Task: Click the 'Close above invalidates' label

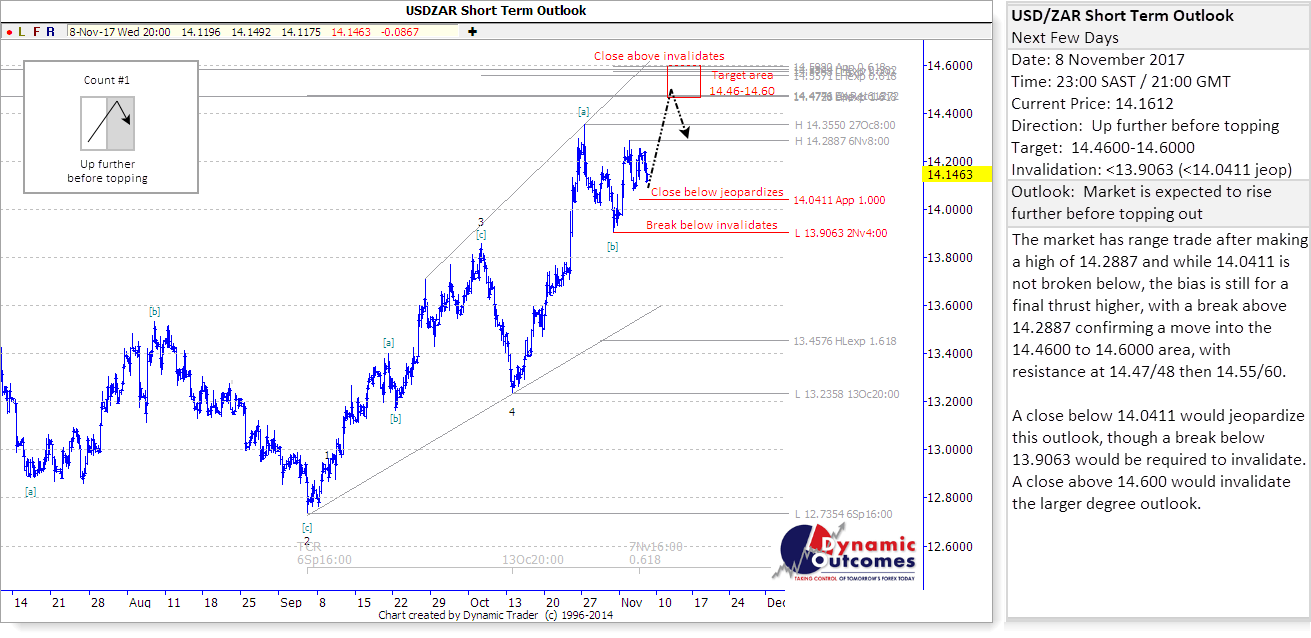Action: [659, 56]
